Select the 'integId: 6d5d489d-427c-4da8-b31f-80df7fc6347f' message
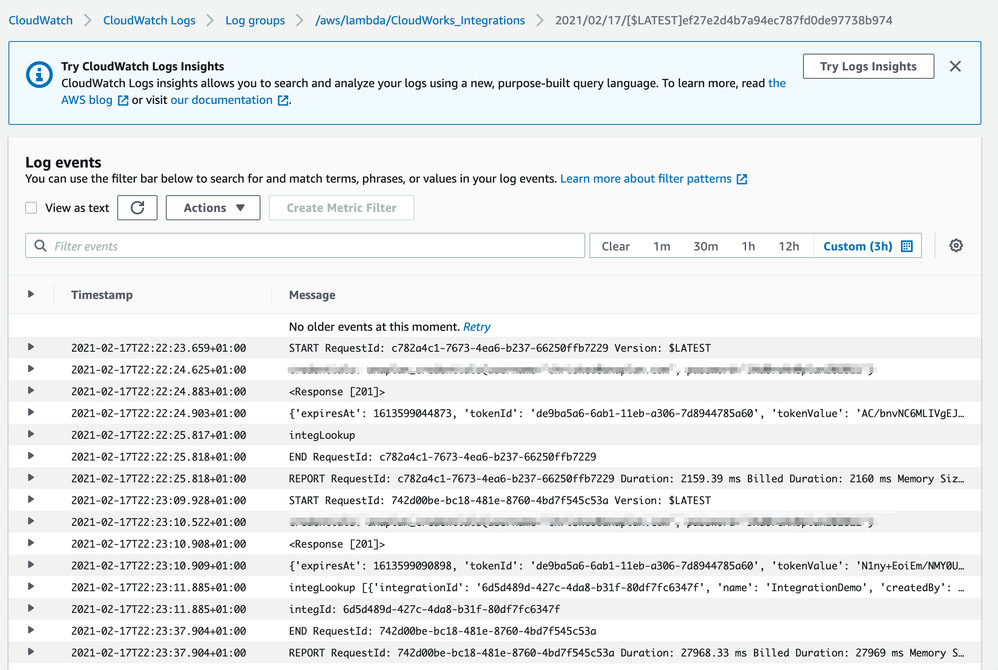The image size is (998, 670). pos(425,609)
